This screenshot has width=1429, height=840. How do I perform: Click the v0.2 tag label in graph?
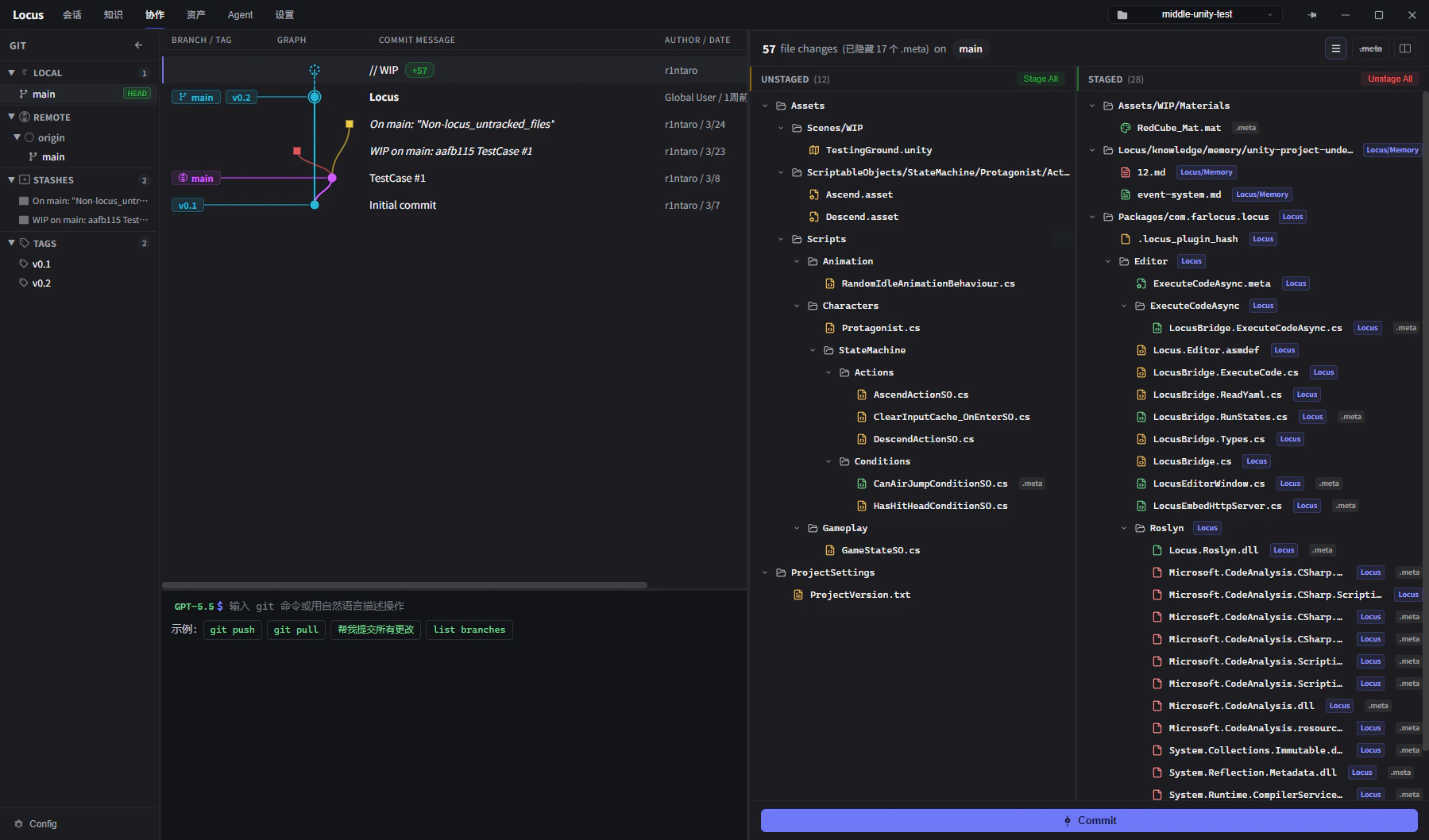pyautogui.click(x=241, y=98)
